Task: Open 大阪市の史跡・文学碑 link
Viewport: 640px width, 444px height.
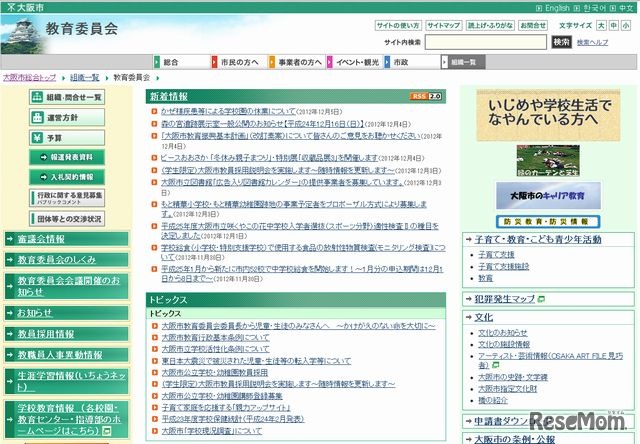Action: click(x=513, y=377)
